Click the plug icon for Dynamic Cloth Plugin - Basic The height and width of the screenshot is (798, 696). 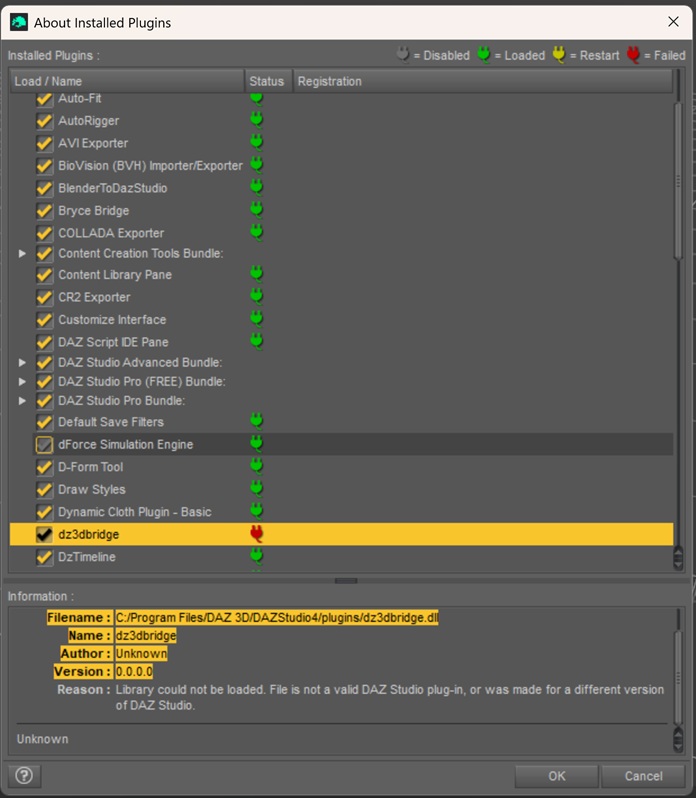pyautogui.click(x=256, y=511)
